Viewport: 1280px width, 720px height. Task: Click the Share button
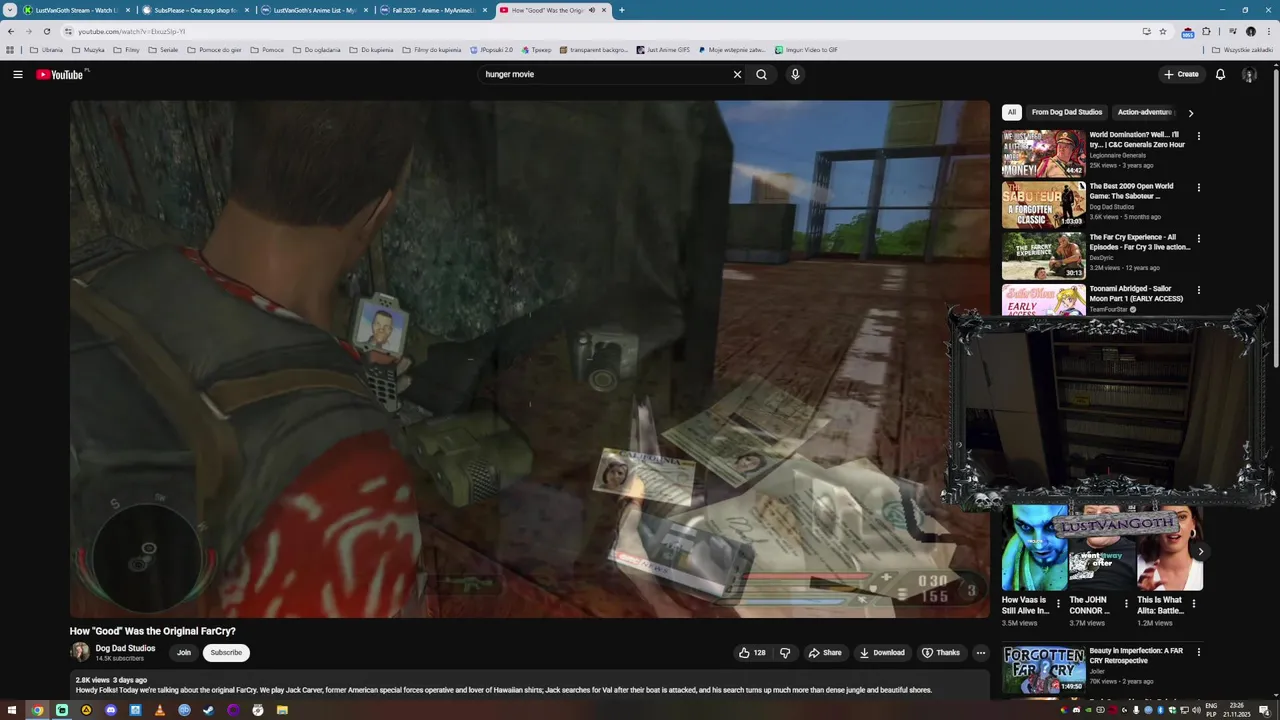[825, 653]
